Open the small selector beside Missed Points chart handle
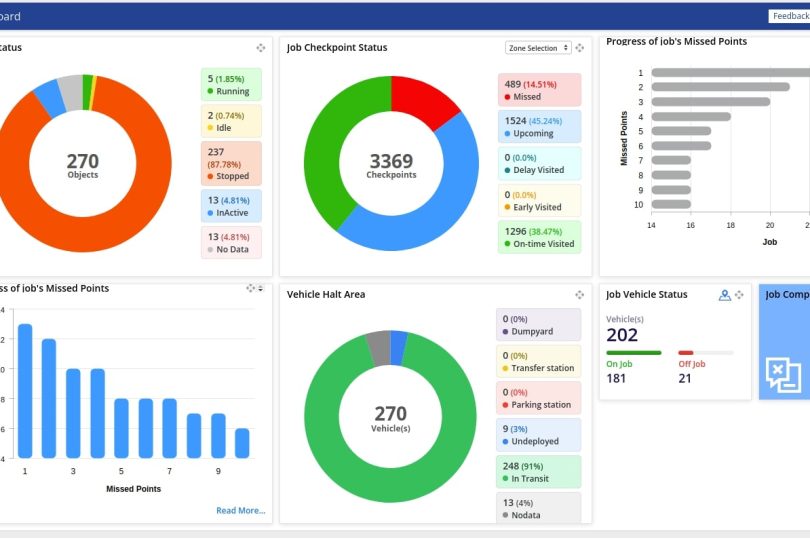810x540 pixels. tap(261, 288)
